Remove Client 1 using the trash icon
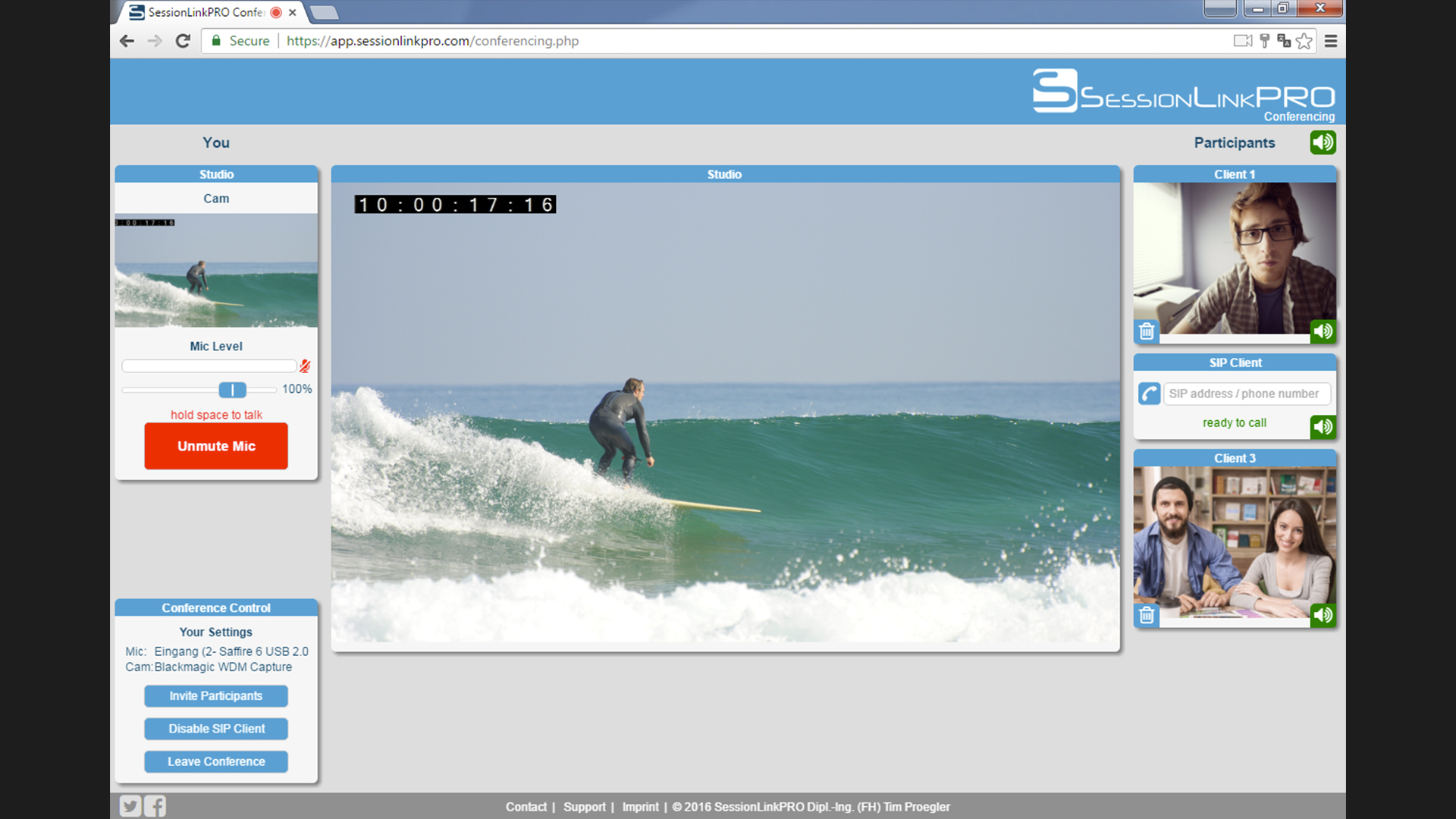This screenshot has width=1456, height=819. (x=1147, y=331)
